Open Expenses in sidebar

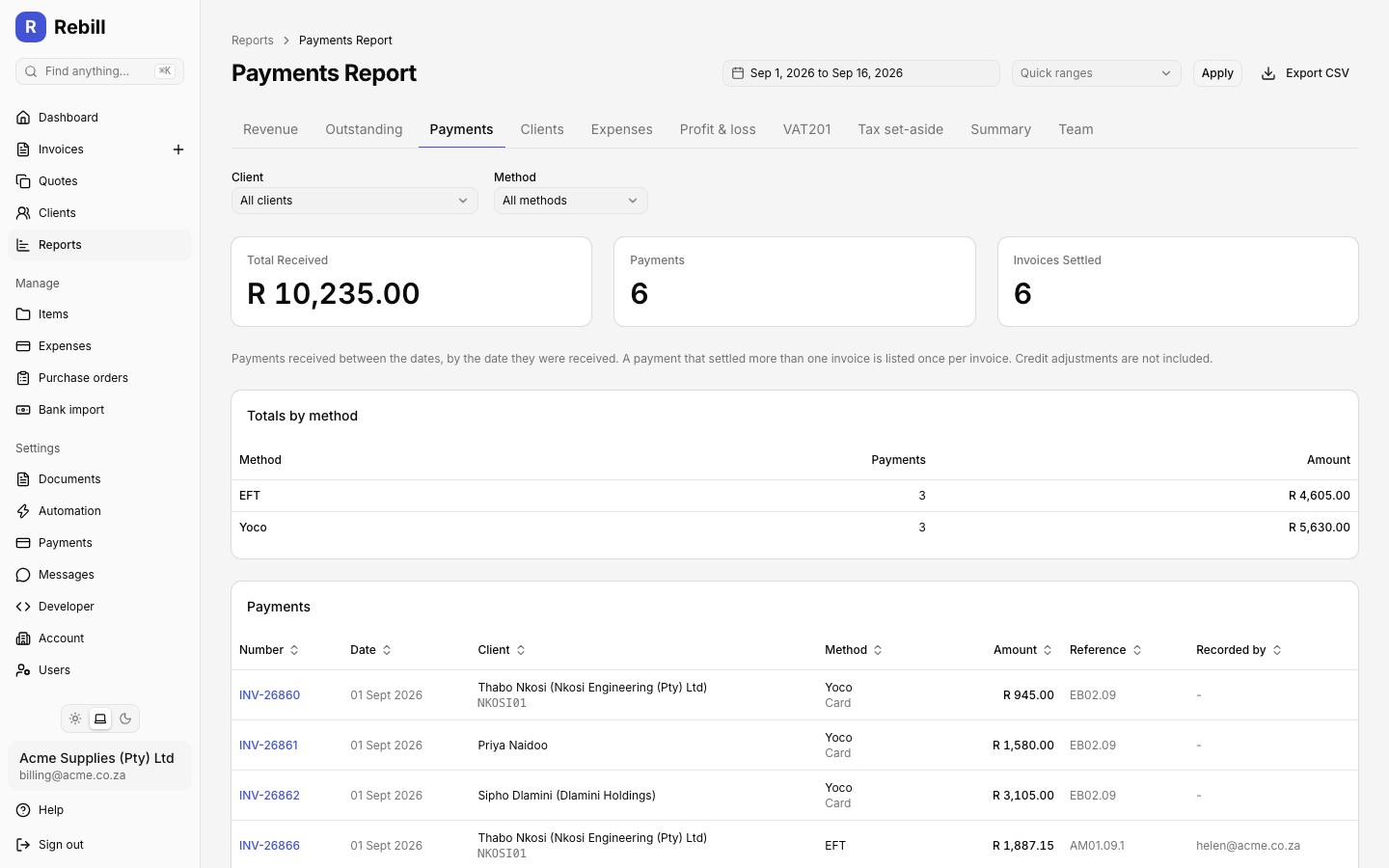click(x=99, y=346)
